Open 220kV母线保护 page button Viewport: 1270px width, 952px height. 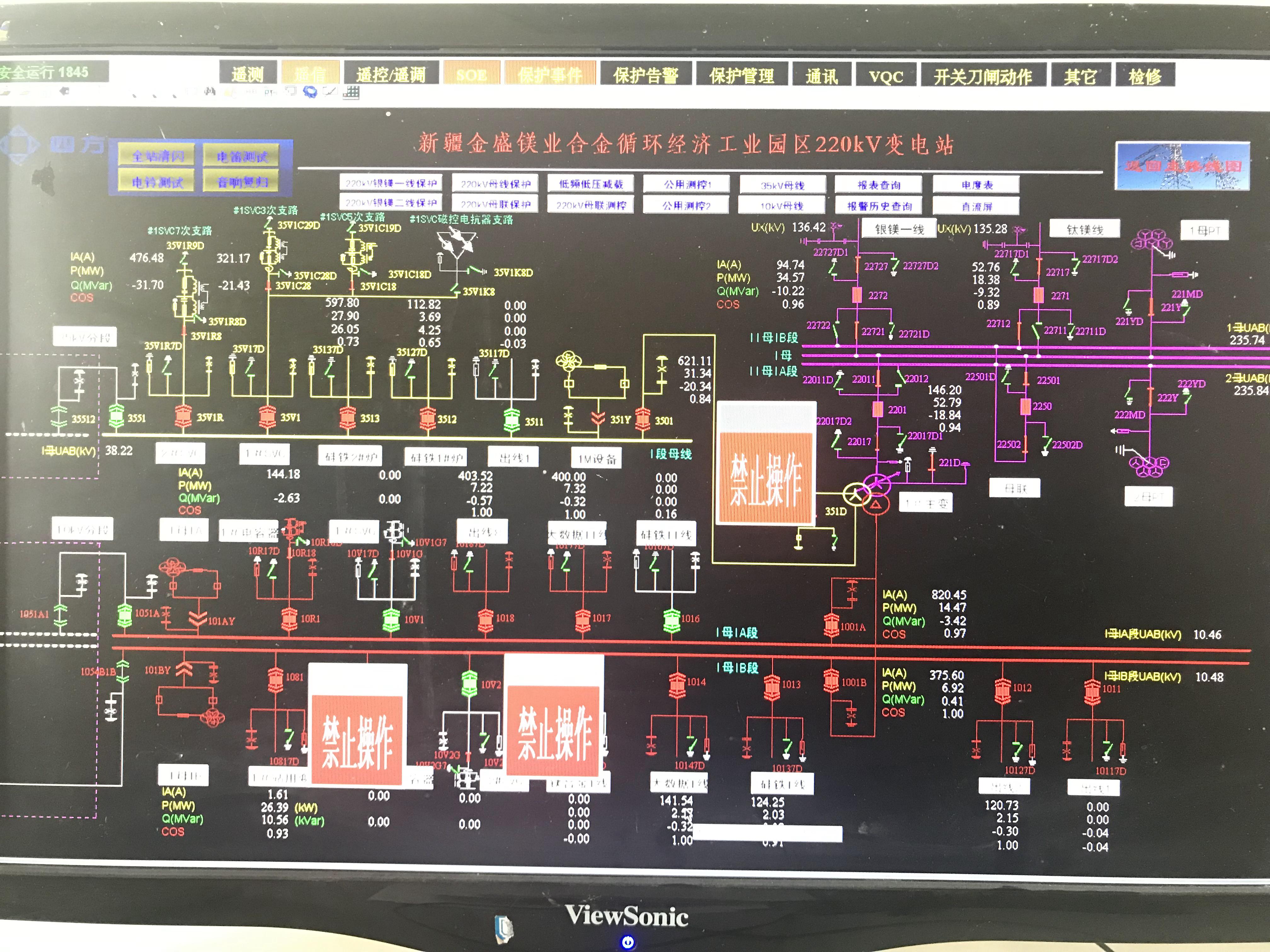[x=495, y=184]
